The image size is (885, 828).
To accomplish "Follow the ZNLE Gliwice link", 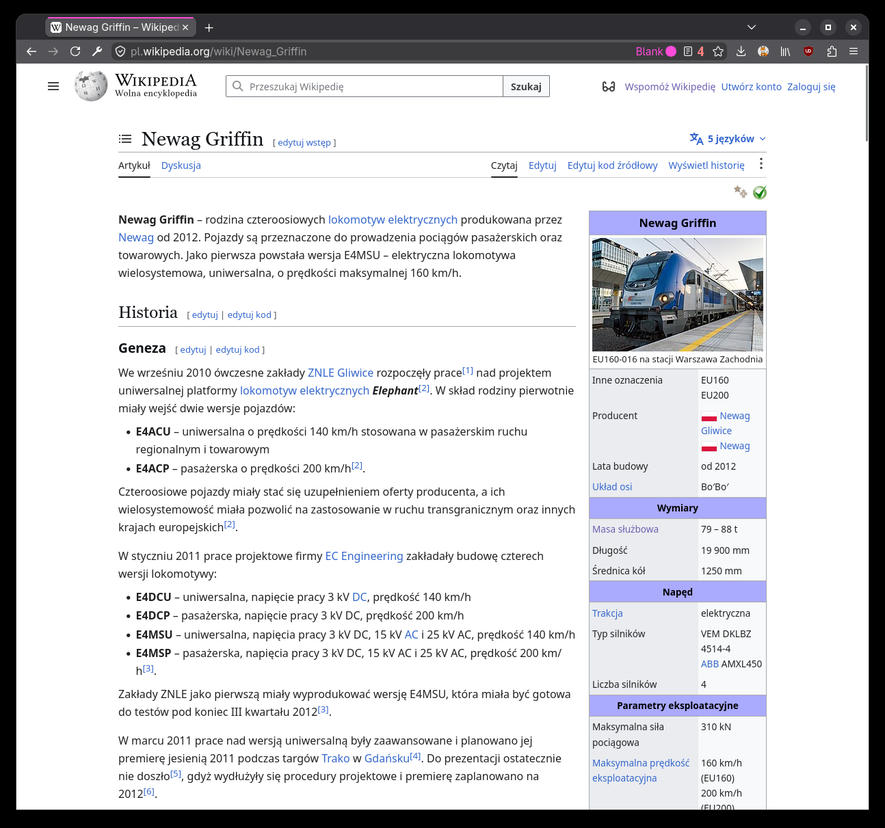I will pyautogui.click(x=340, y=373).
